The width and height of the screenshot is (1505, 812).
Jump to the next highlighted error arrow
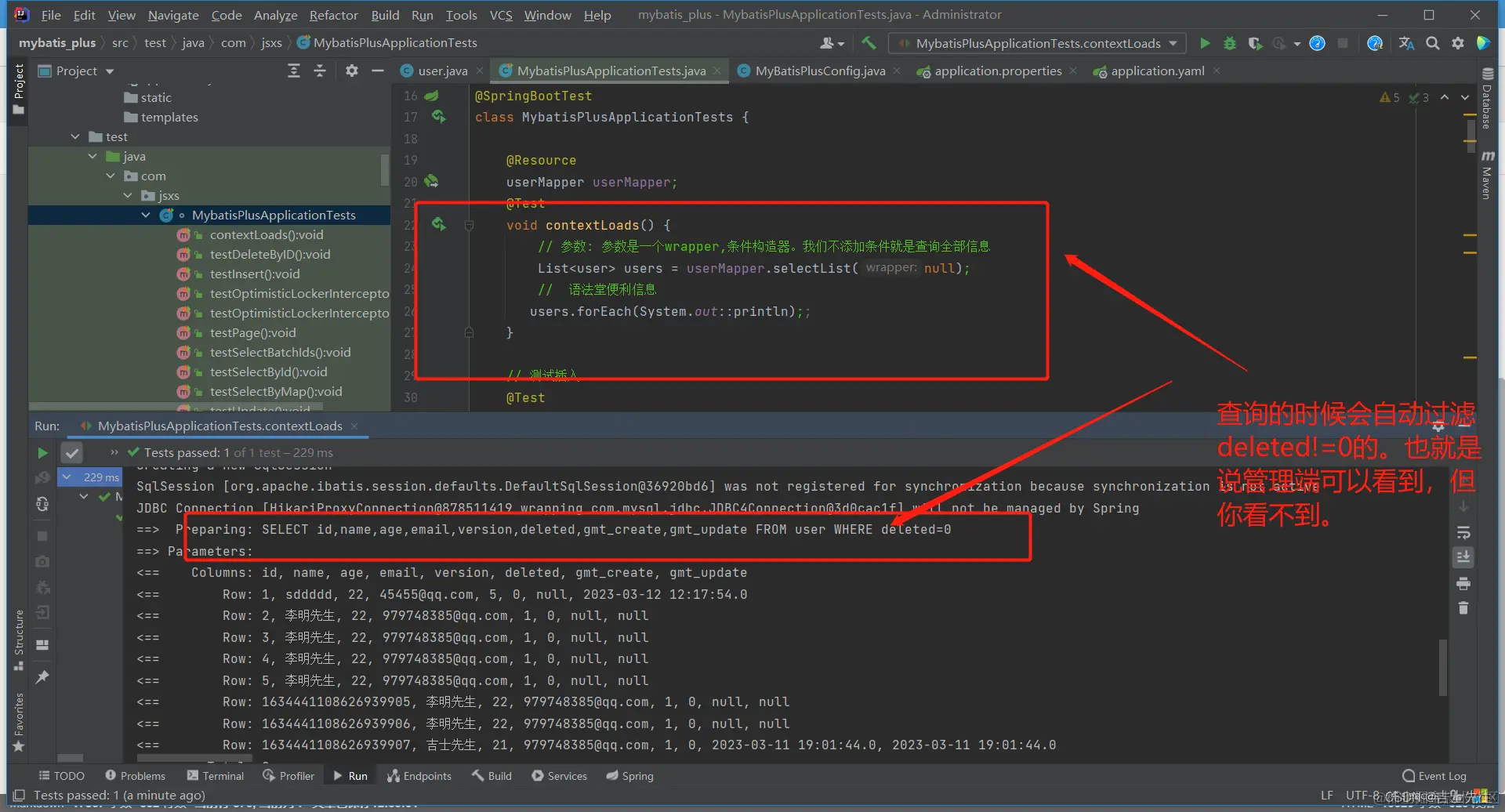click(x=1465, y=97)
